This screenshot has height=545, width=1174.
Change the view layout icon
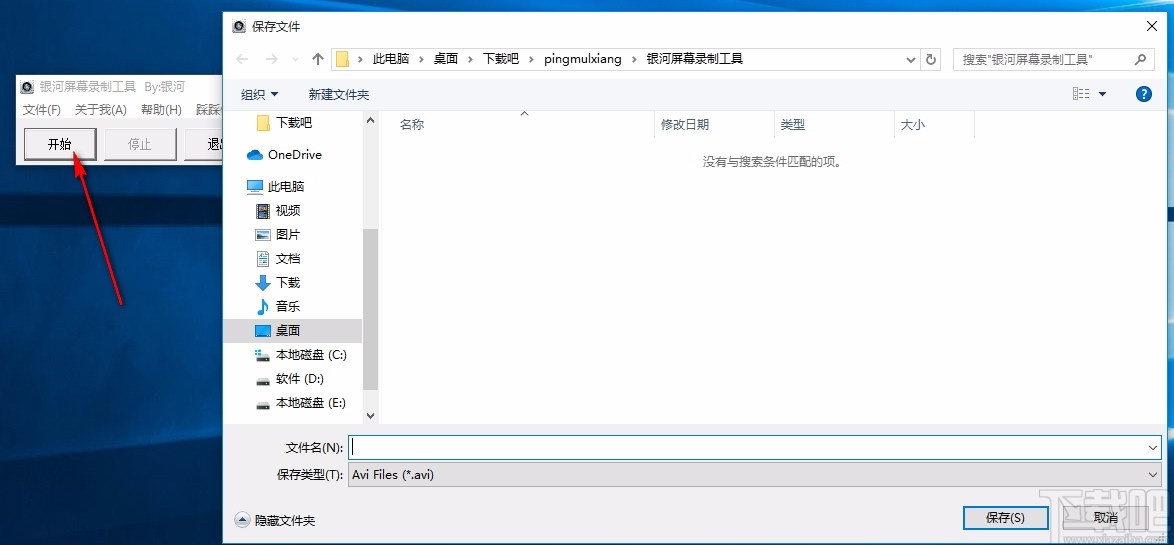pos(1080,94)
